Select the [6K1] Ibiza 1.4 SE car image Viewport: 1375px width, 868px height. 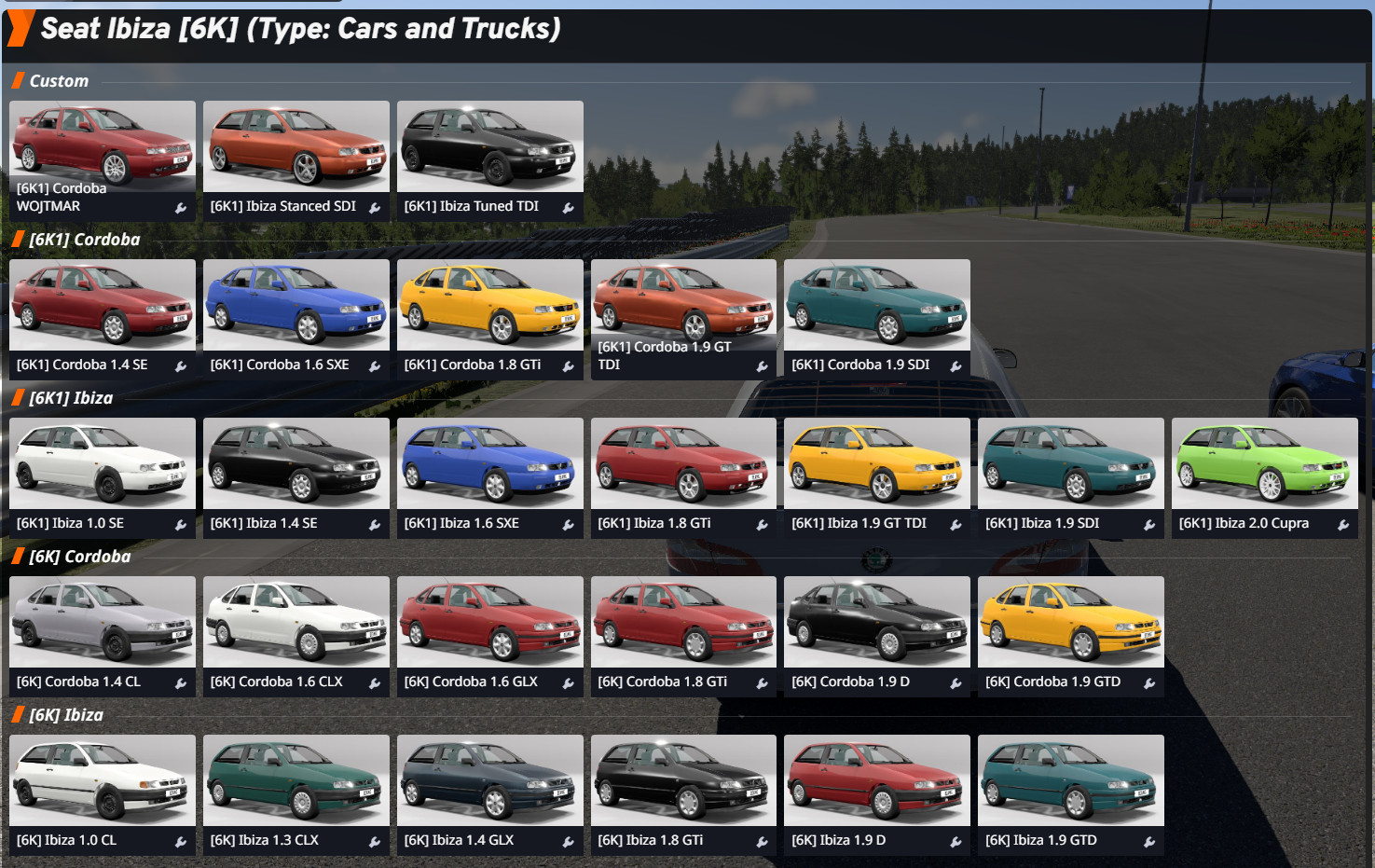[296, 463]
